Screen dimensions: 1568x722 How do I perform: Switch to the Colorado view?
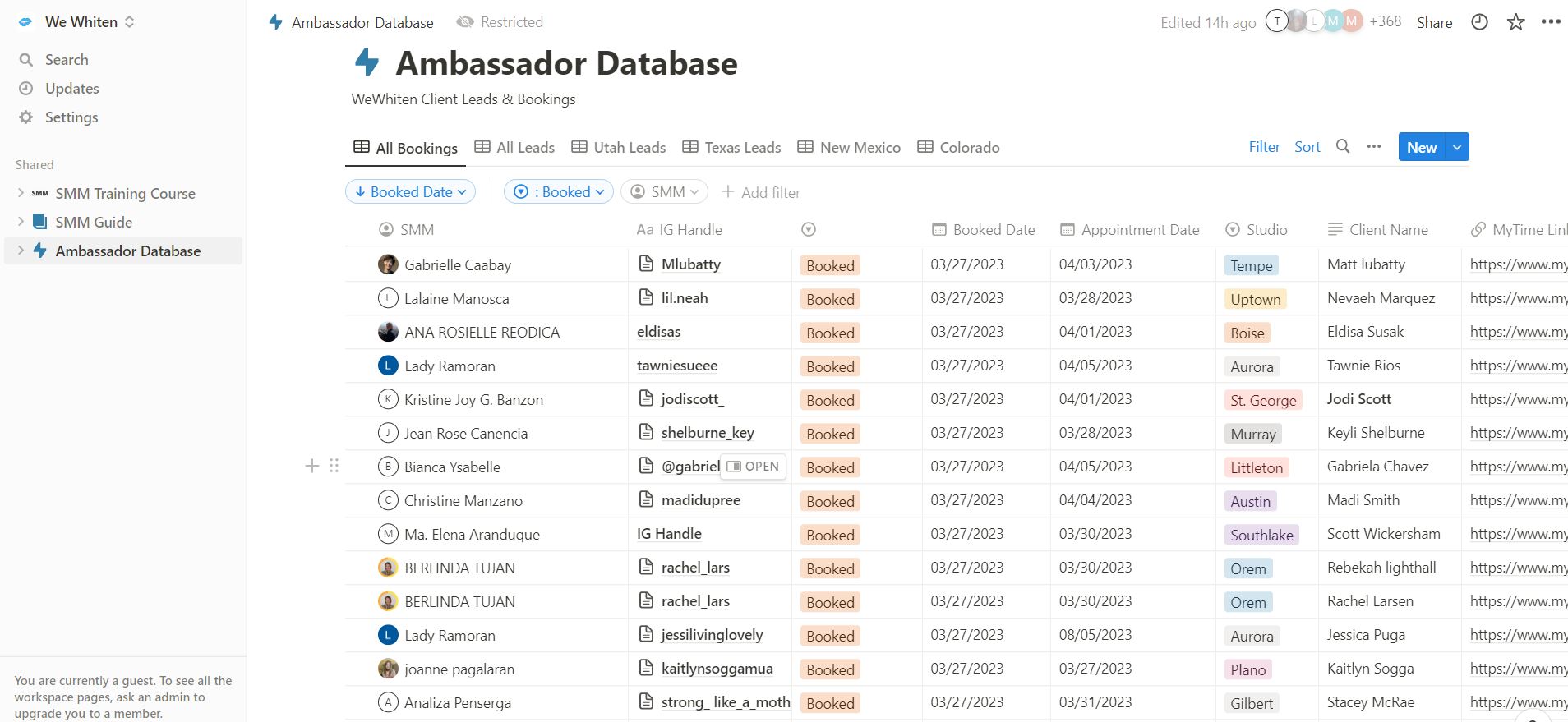point(958,148)
